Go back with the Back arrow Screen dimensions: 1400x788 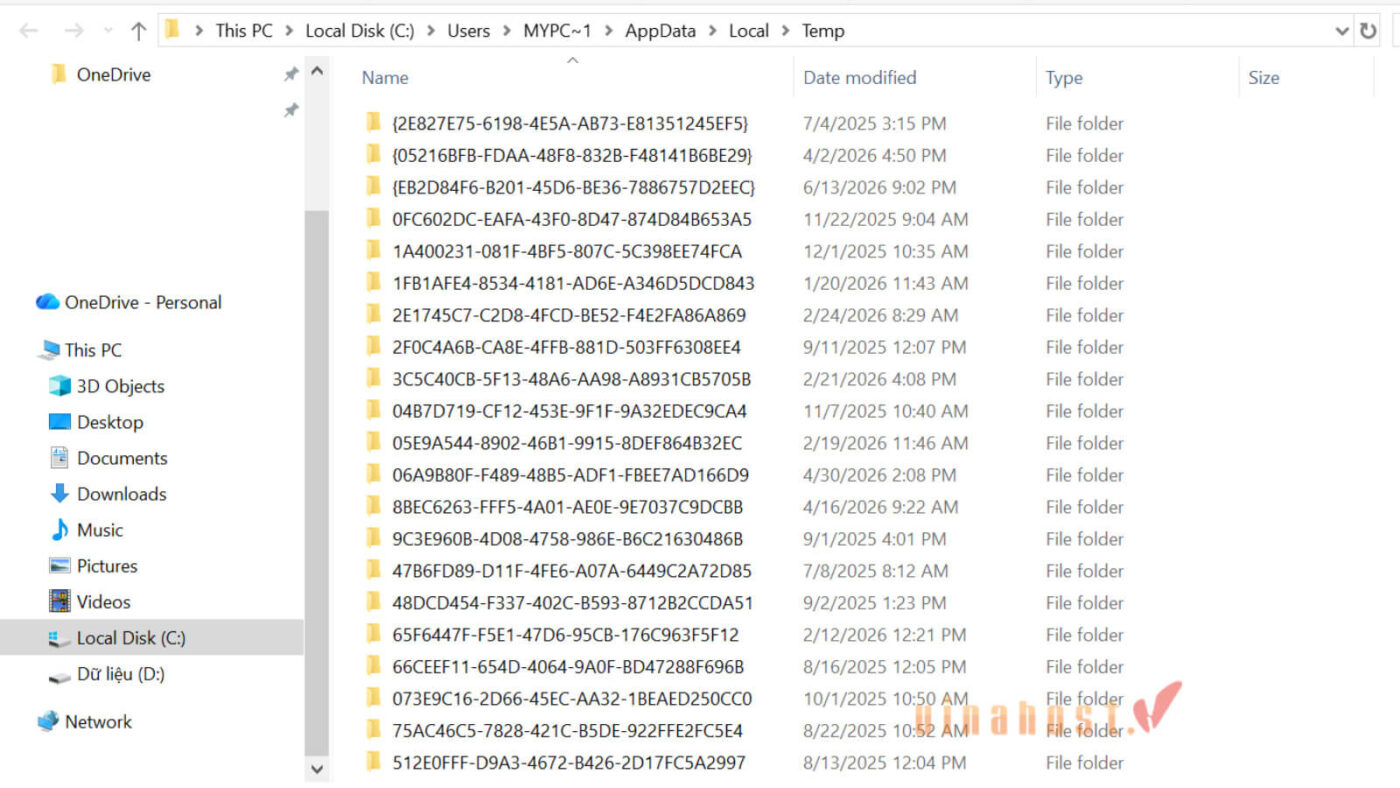click(x=28, y=31)
